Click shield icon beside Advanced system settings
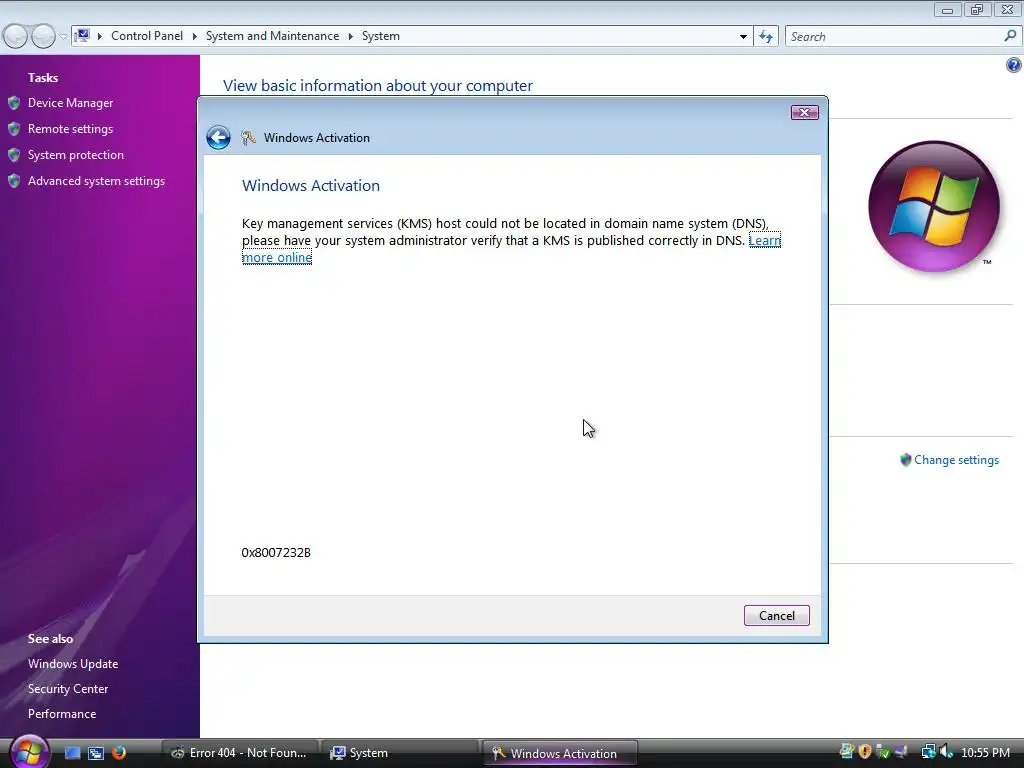 click(x=14, y=181)
